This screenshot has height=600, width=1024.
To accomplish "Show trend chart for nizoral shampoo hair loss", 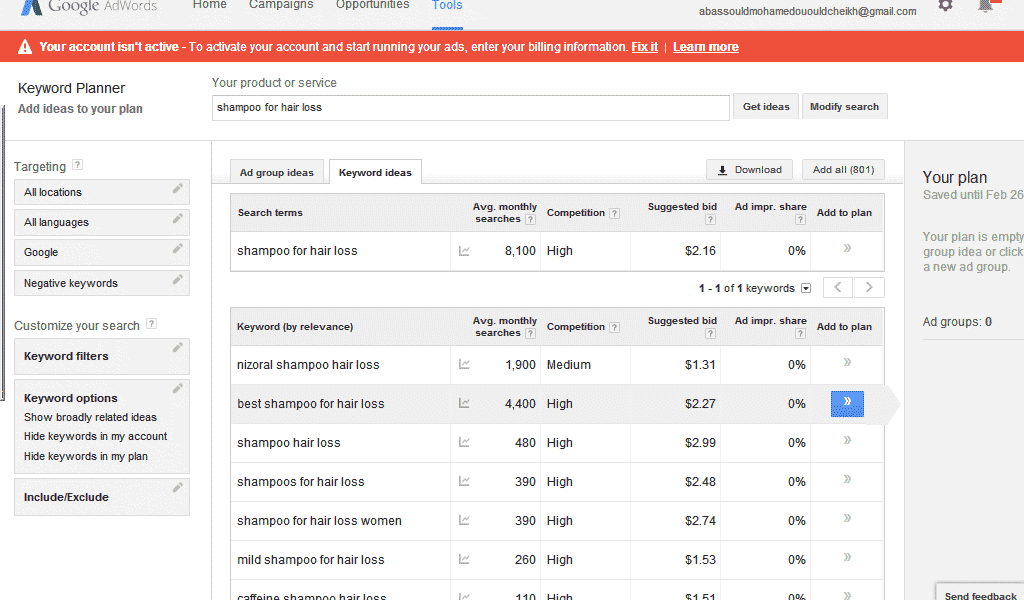I will pyautogui.click(x=464, y=364).
